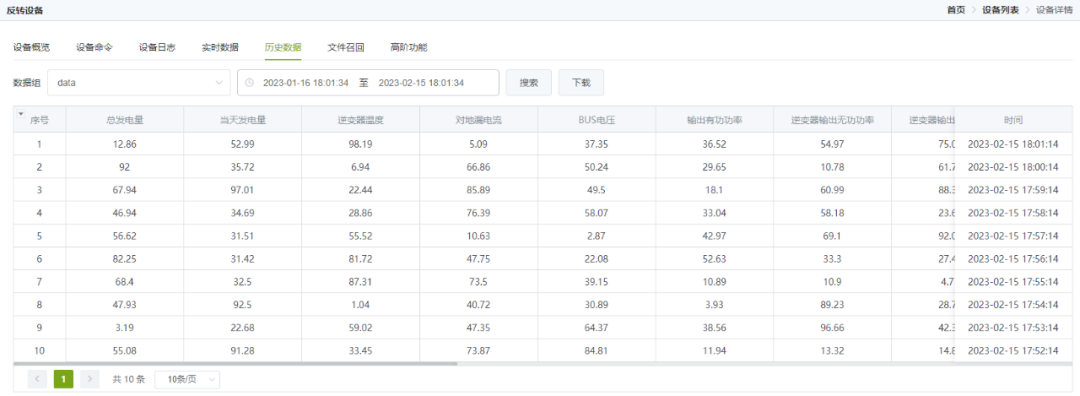Select time cell 2023-02-15 18:00:14
This screenshot has height=396, width=1080.
tap(1013, 167)
